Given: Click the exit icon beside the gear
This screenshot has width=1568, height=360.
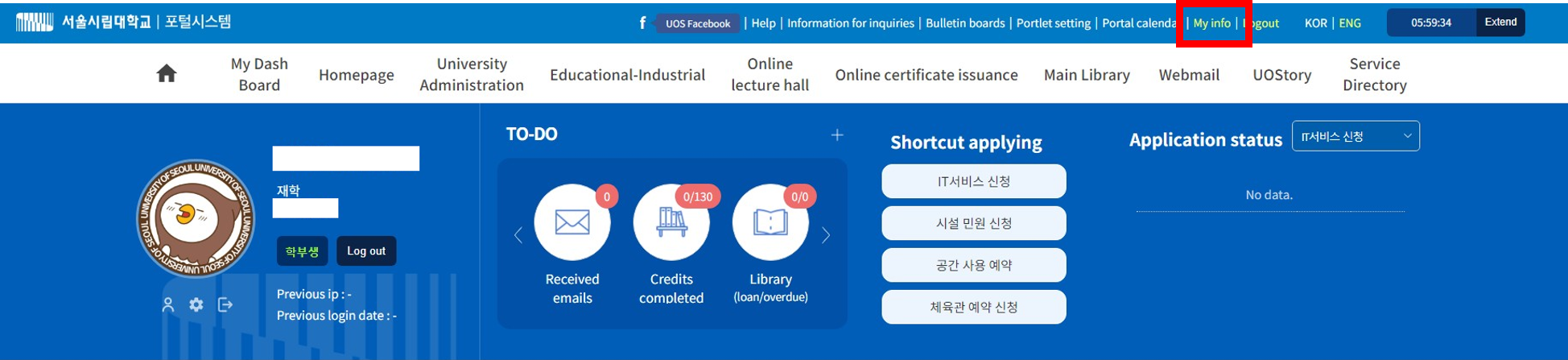Looking at the screenshot, I should tap(225, 304).
